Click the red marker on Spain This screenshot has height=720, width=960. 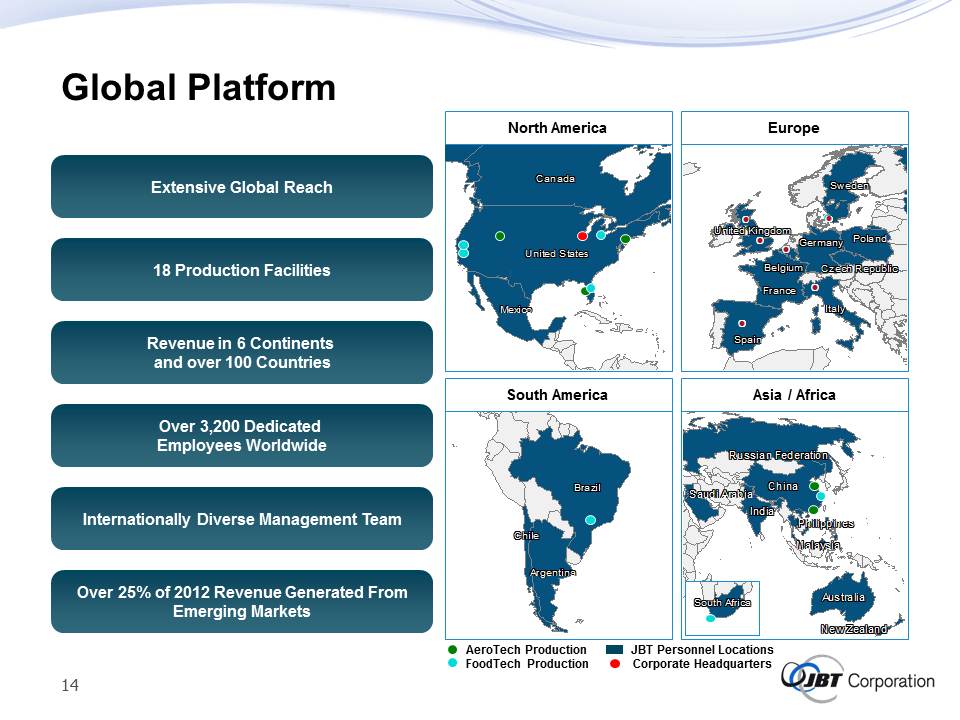click(742, 323)
